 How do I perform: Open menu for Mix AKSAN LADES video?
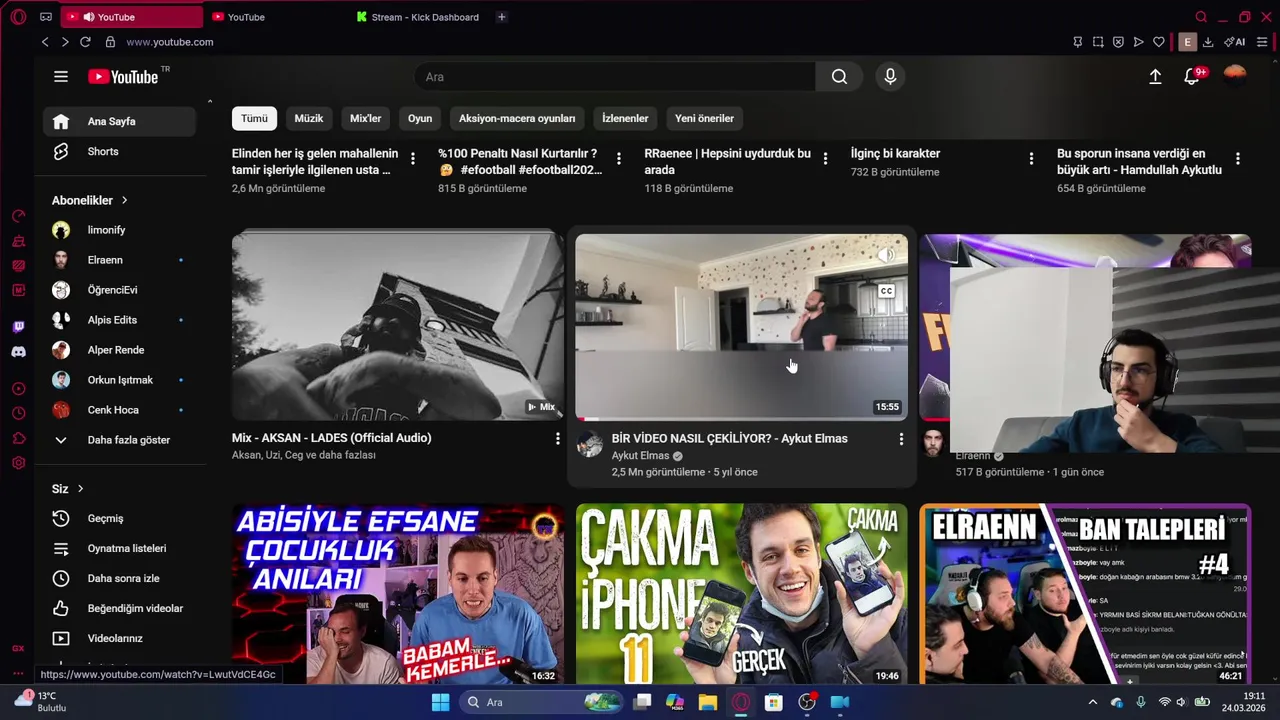coord(558,439)
